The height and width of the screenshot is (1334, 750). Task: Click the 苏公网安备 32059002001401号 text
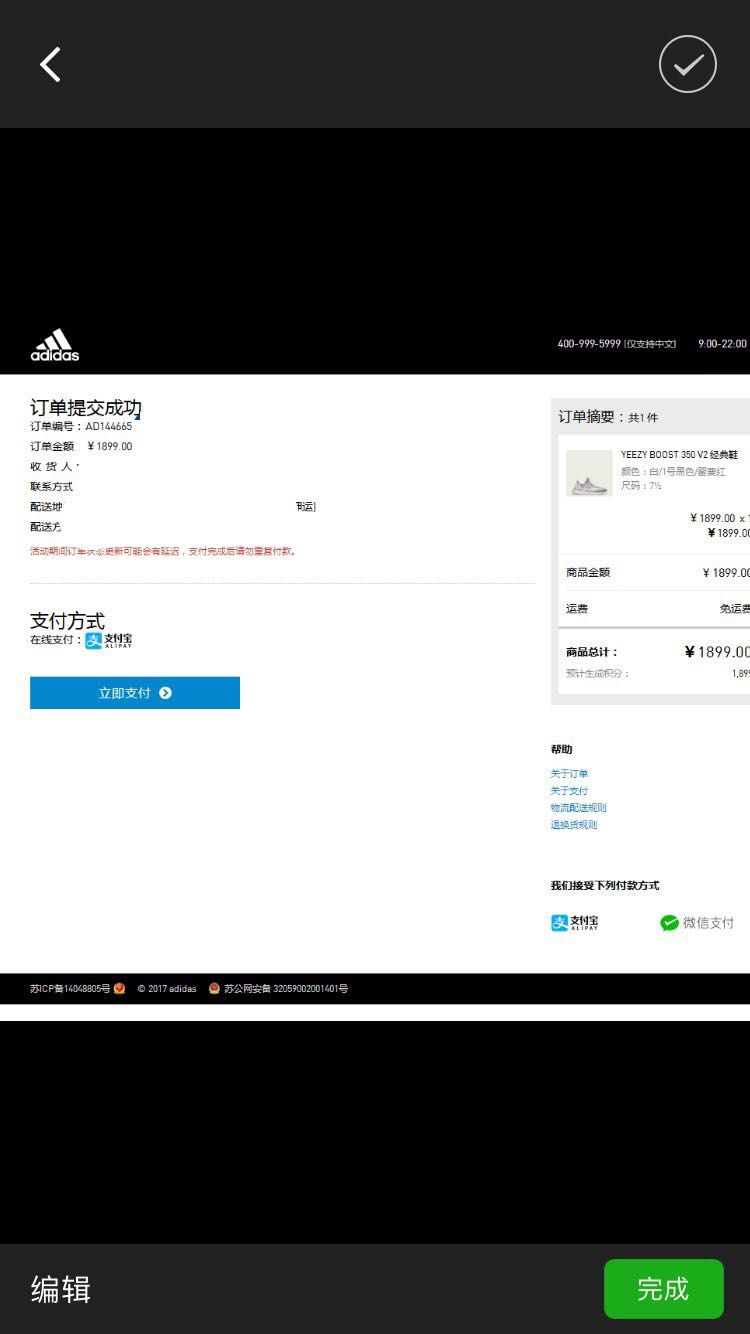click(x=286, y=989)
